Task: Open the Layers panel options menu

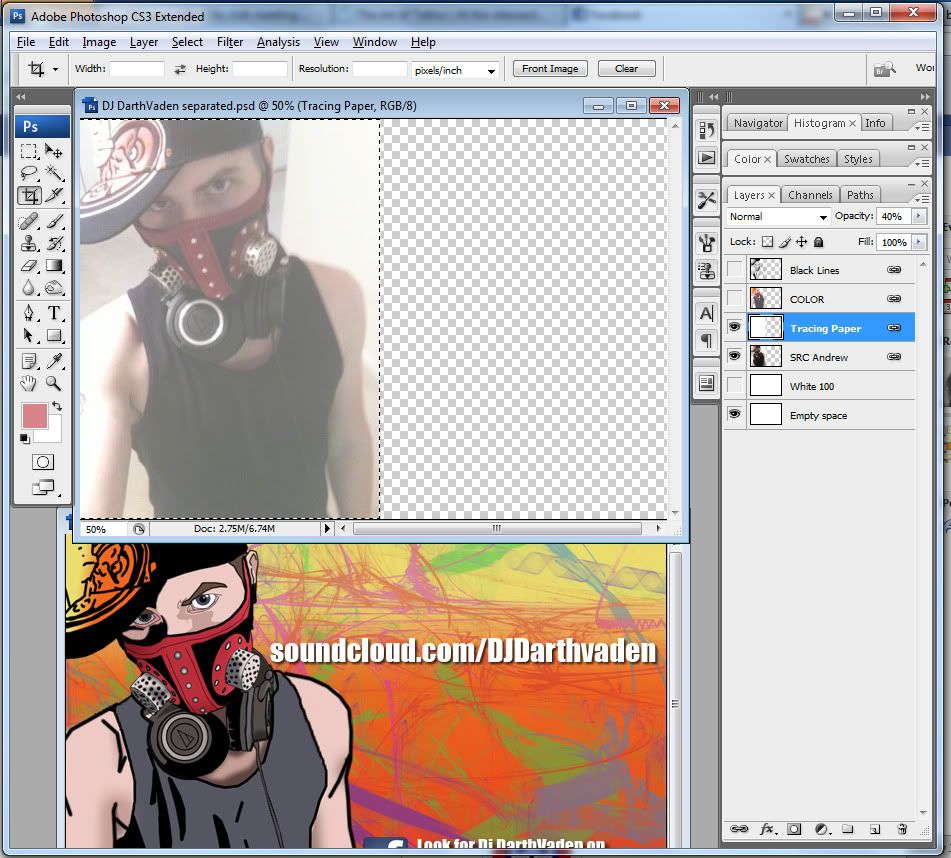Action: [921, 198]
